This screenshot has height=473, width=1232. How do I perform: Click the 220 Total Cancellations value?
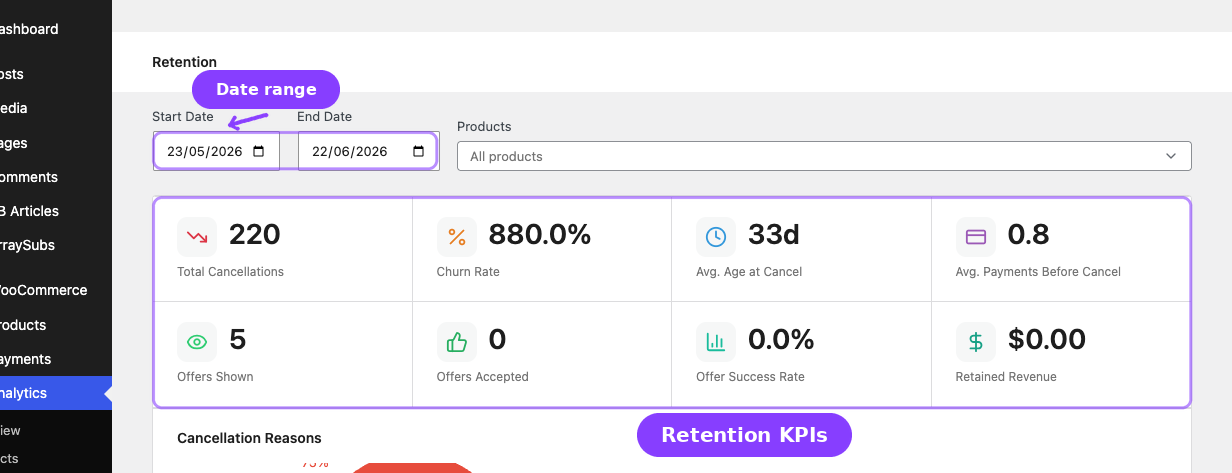pyautogui.click(x=255, y=234)
